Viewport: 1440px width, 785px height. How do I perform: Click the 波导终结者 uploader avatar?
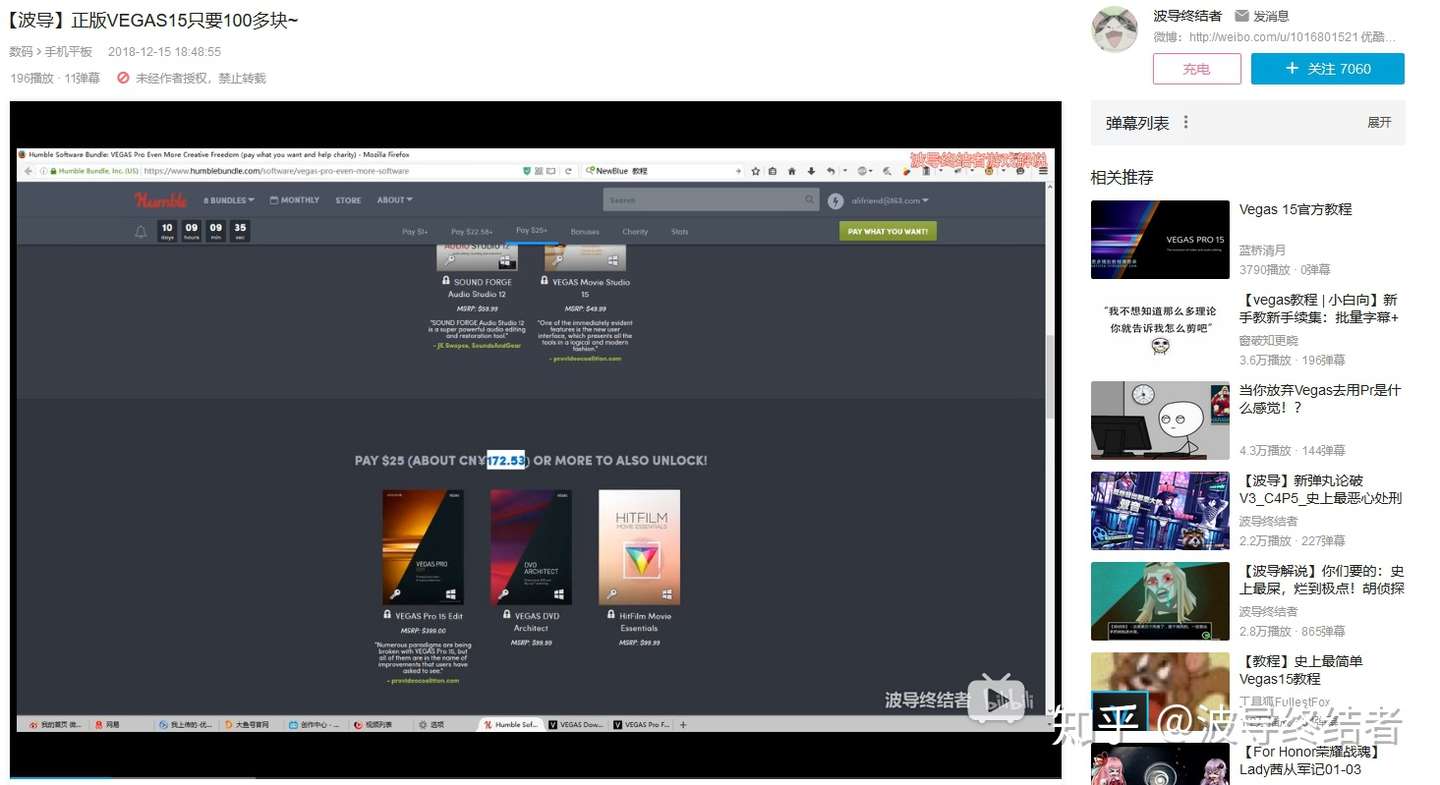coord(1115,30)
